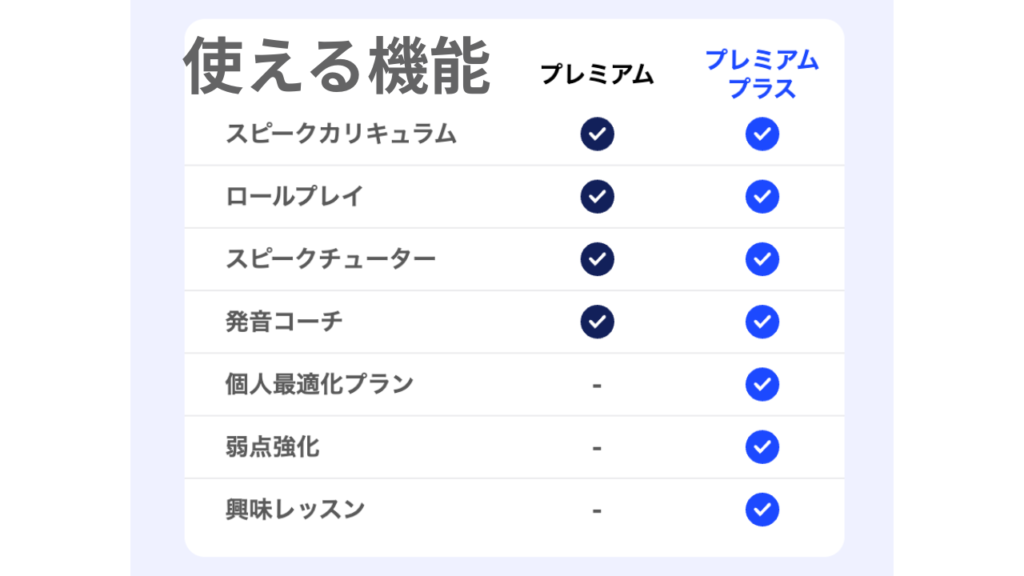This screenshot has width=1024, height=576.
Task: Click the 興味レッスン feature label
Action: (295, 510)
